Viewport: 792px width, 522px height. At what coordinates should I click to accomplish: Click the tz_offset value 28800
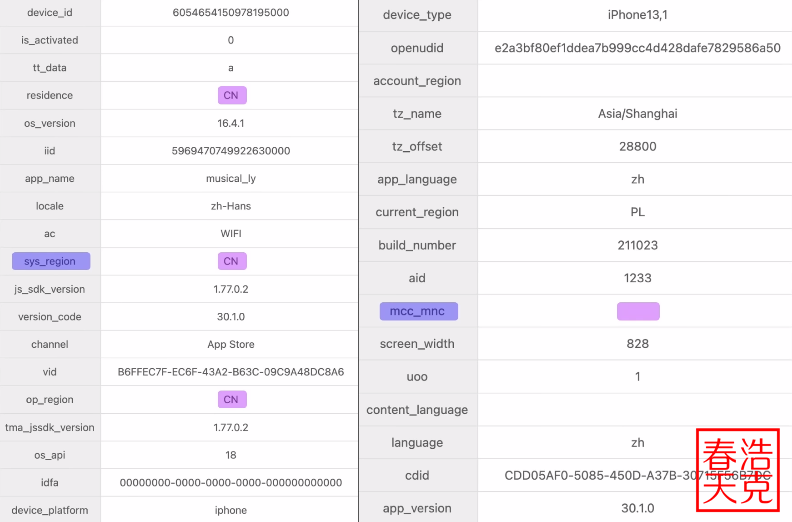pyautogui.click(x=637, y=146)
